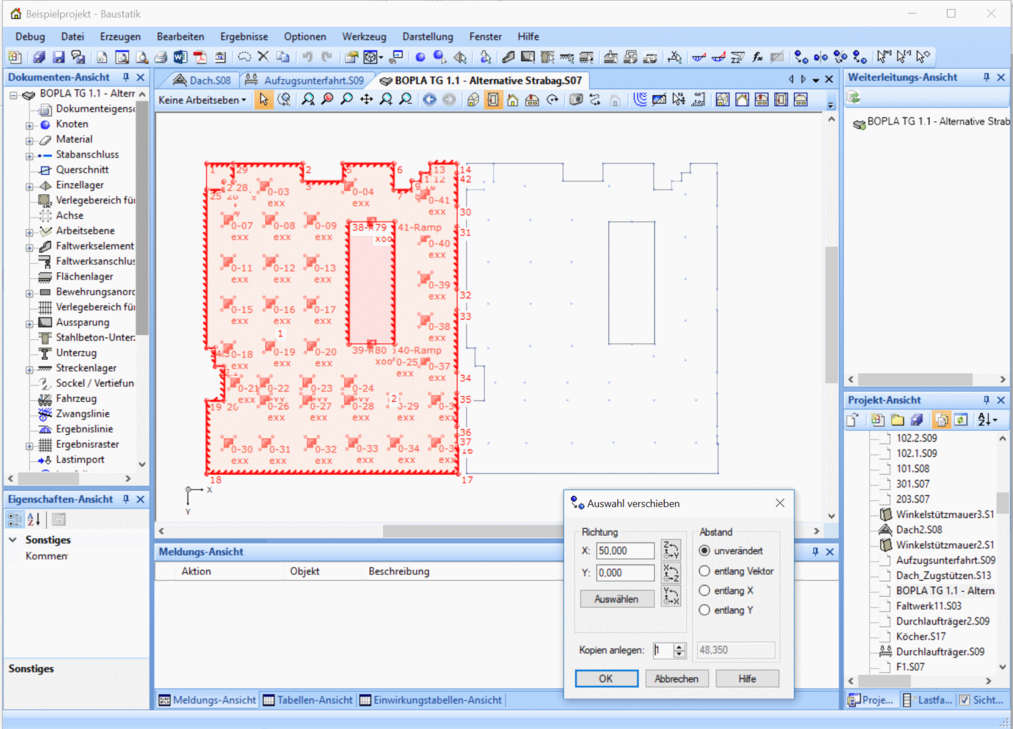Click the arrow selection cursor tool
The image size is (1013, 729).
[x=263, y=100]
